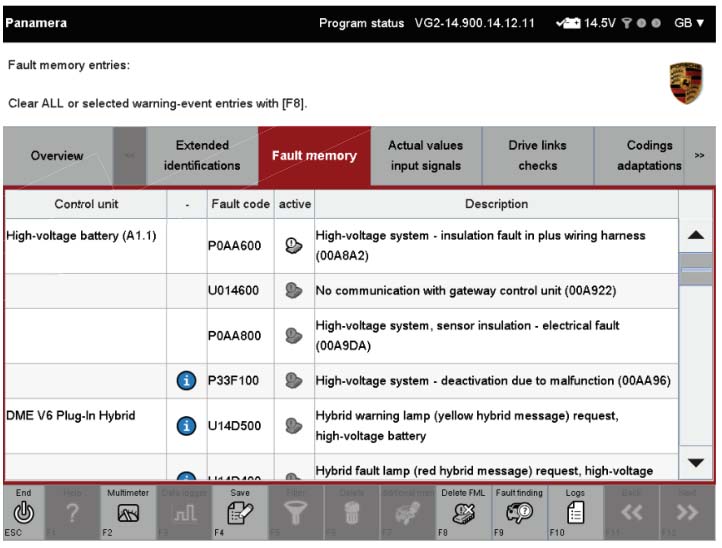The width and height of the screenshot is (722, 548).
Task: Click the scroll up arrow of fault list
Action: pyautogui.click(x=696, y=235)
